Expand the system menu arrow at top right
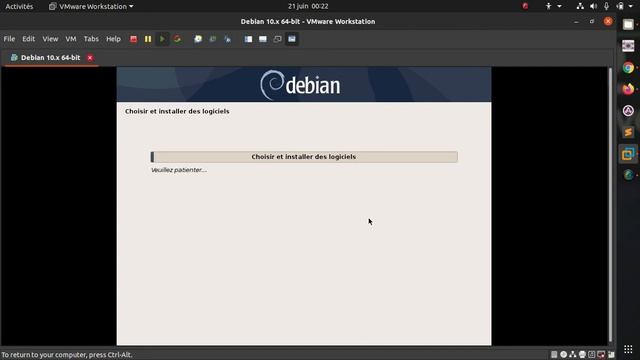The image size is (640, 360). pyautogui.click(x=631, y=6)
